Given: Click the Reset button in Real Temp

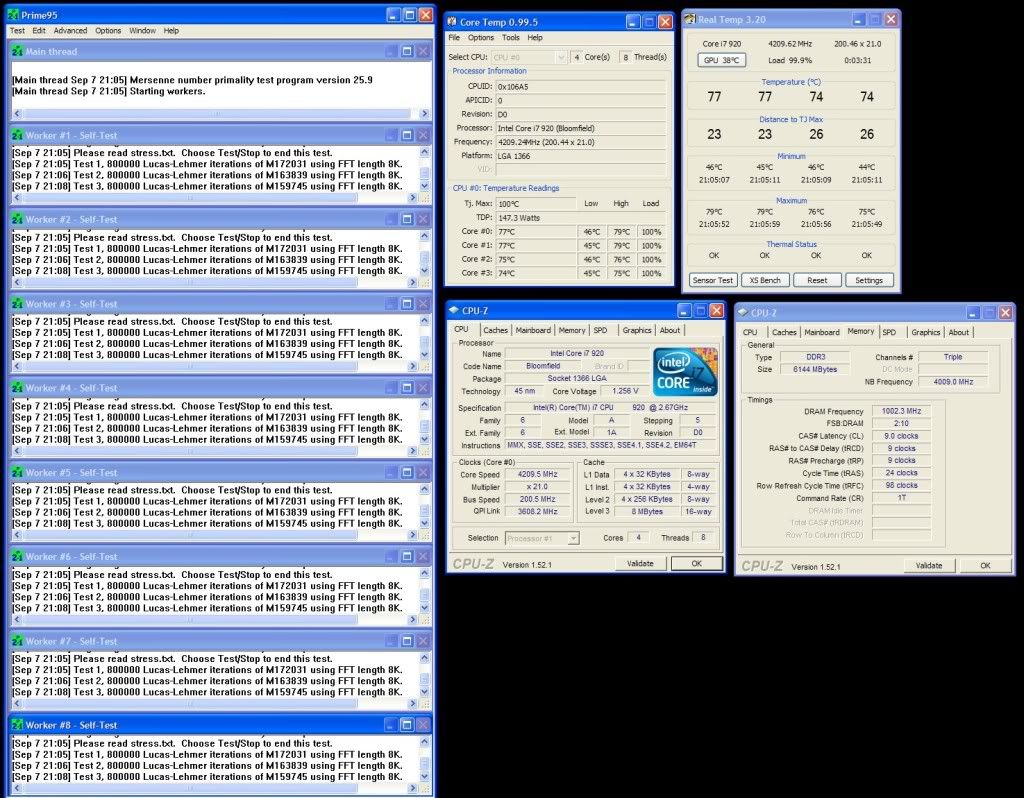Looking at the screenshot, I should click(x=817, y=280).
